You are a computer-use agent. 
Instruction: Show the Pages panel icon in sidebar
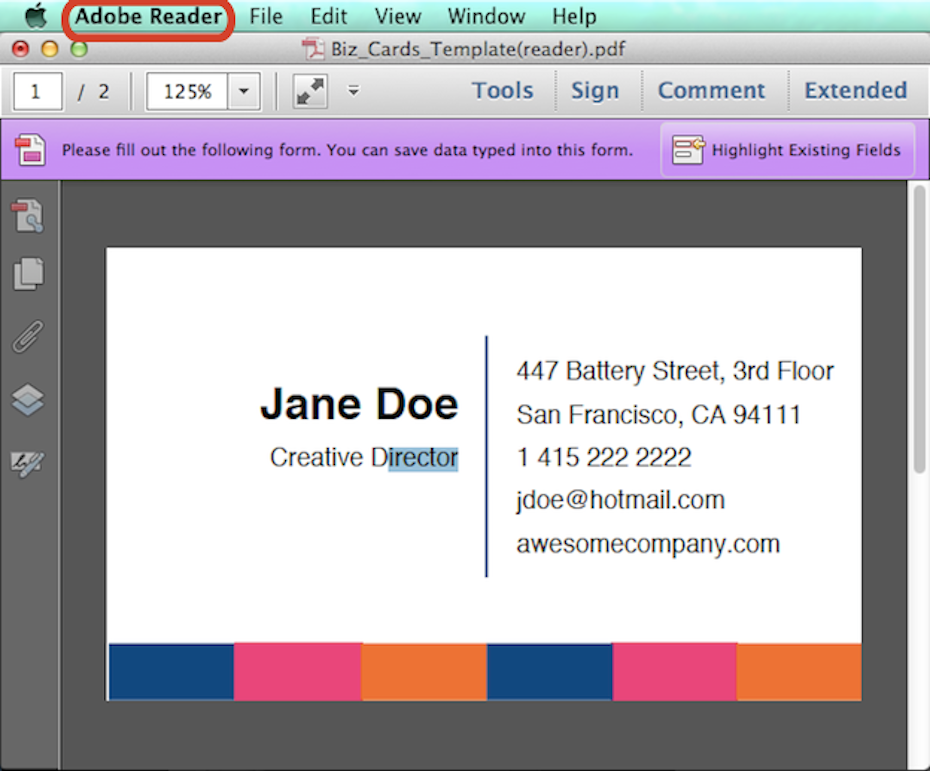tap(28, 274)
